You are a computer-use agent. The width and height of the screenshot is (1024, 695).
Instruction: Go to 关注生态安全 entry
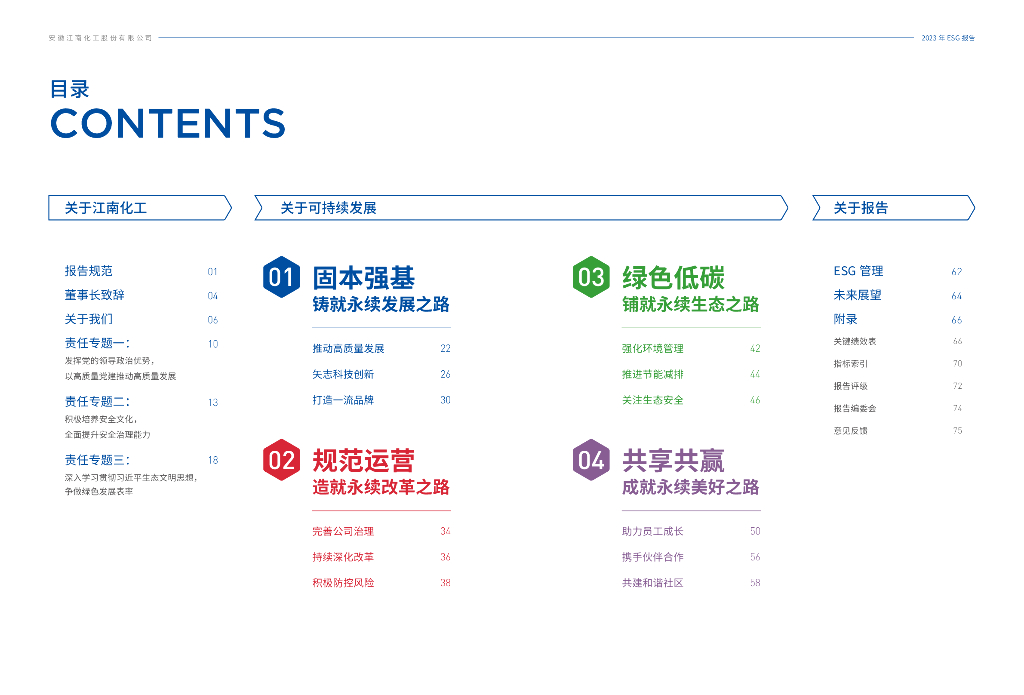(652, 400)
